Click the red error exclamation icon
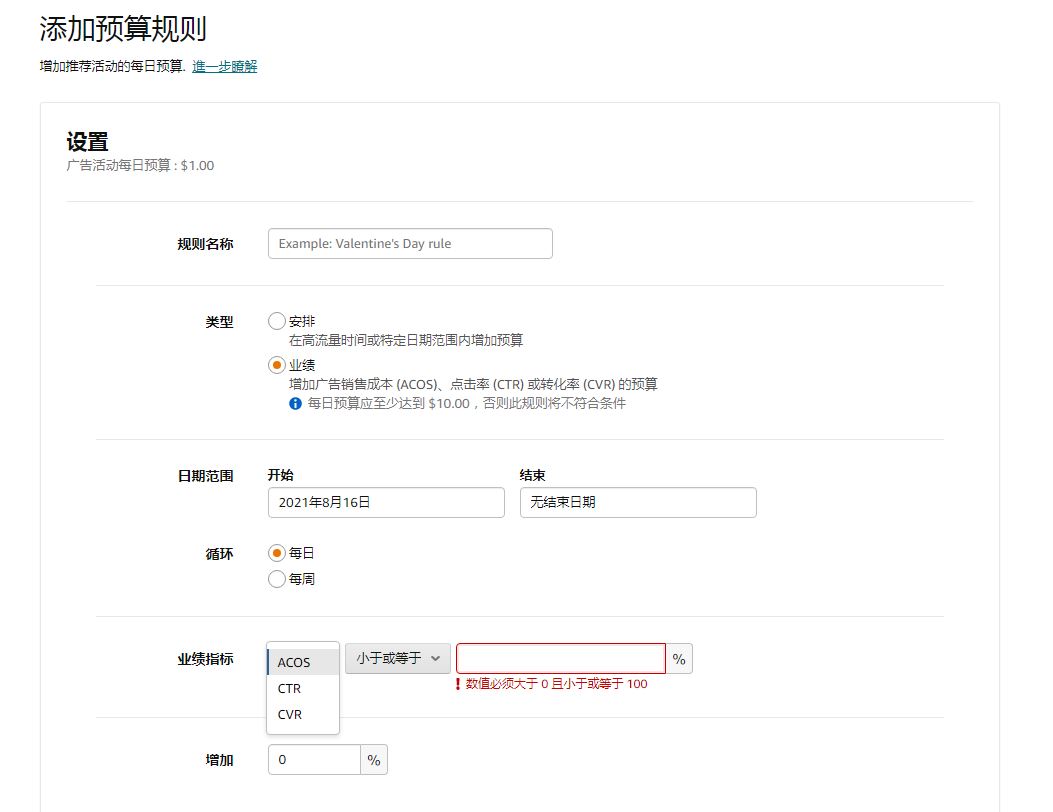 click(458, 684)
